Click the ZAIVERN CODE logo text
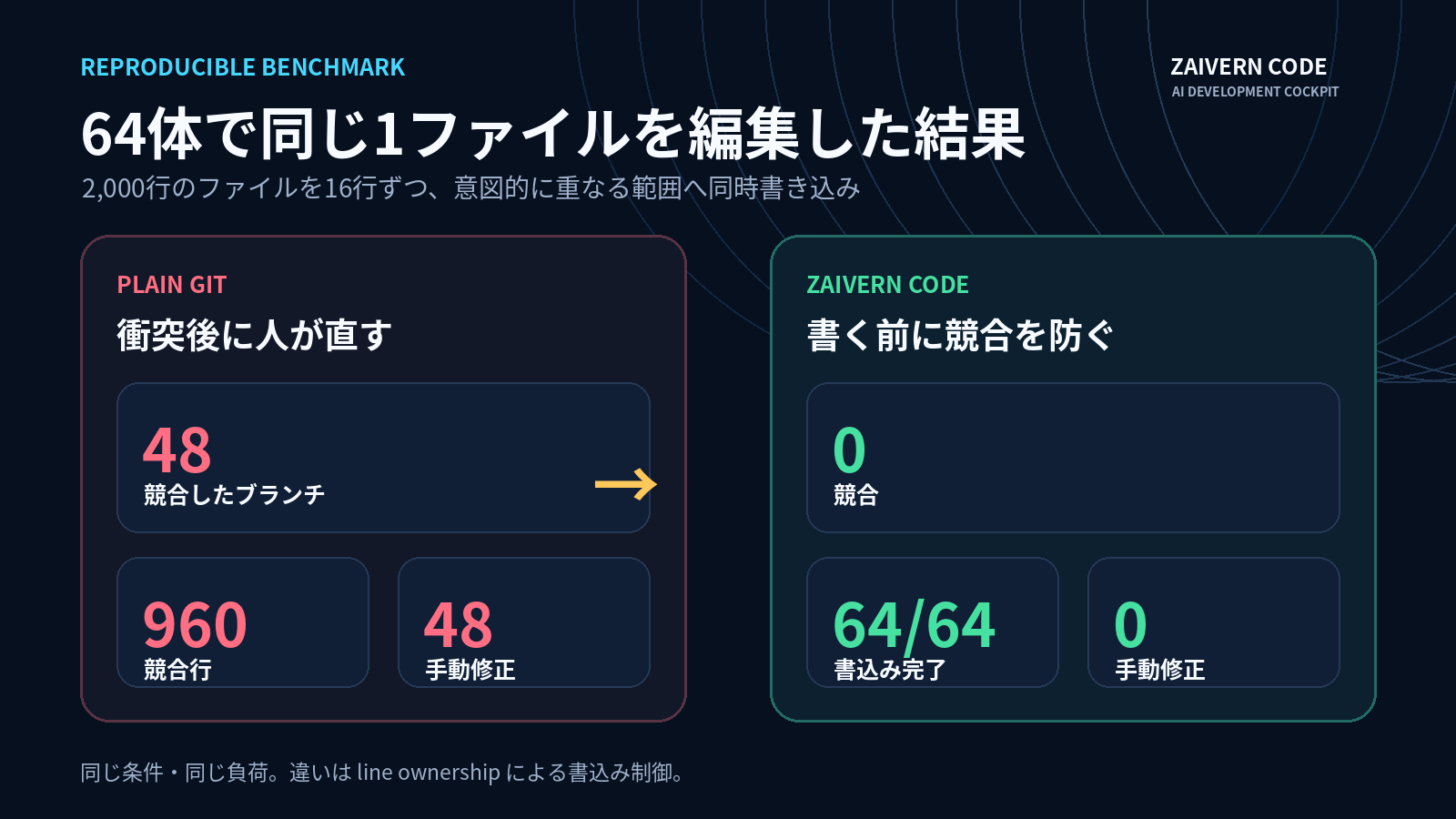Image resolution: width=1456 pixels, height=819 pixels. pyautogui.click(x=1249, y=67)
